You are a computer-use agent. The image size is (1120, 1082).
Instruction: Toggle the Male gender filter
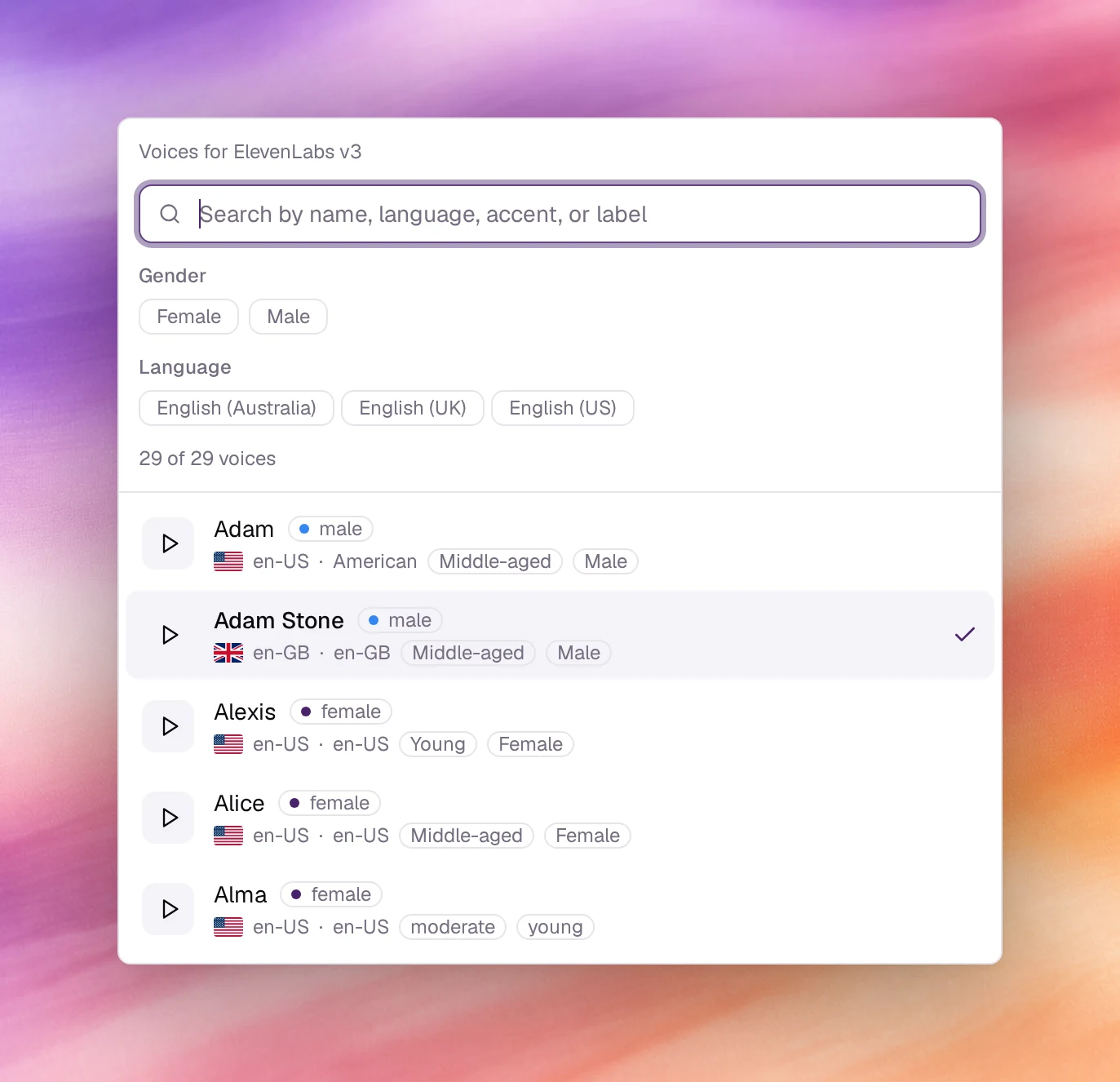tap(288, 317)
